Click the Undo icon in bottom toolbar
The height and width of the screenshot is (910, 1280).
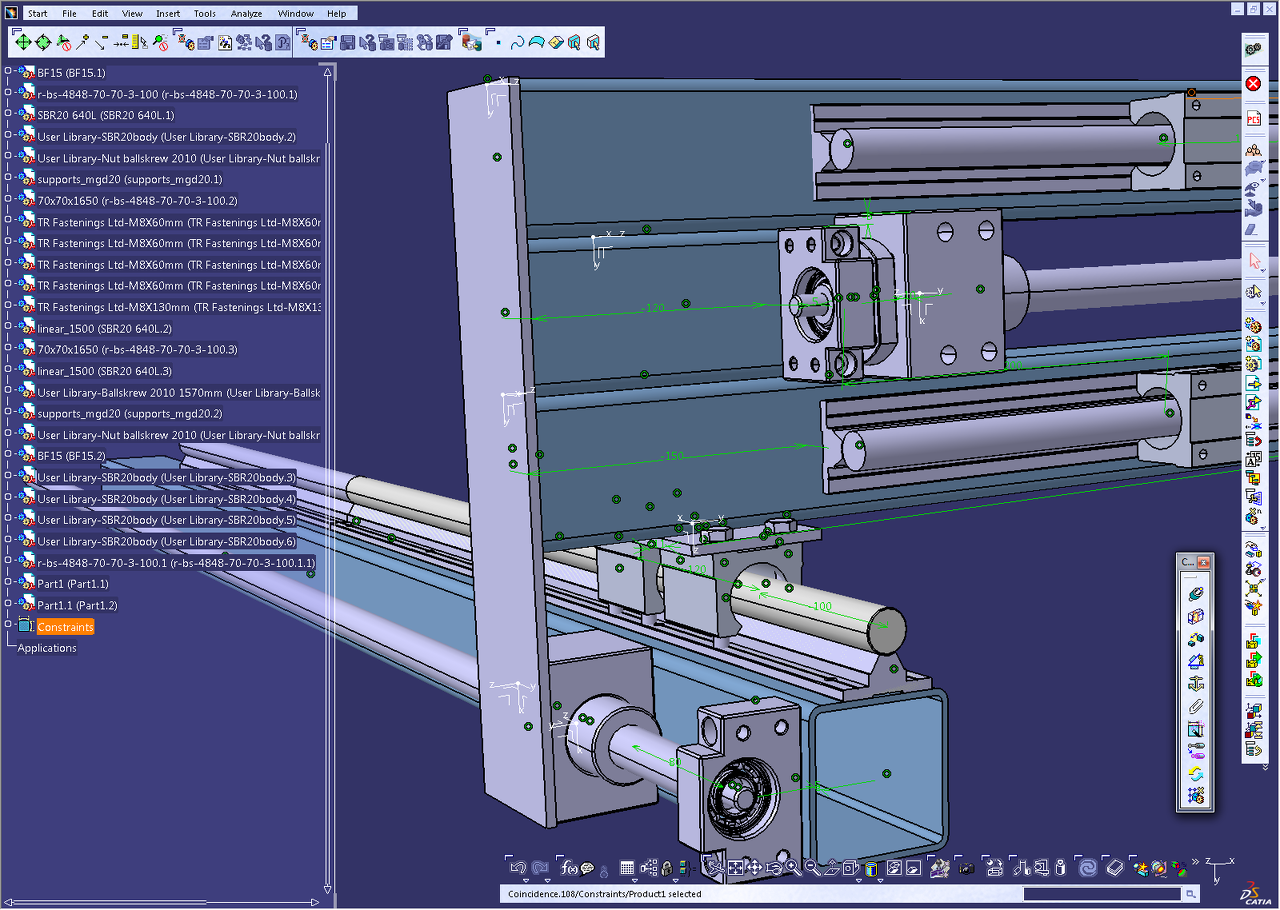click(x=519, y=867)
